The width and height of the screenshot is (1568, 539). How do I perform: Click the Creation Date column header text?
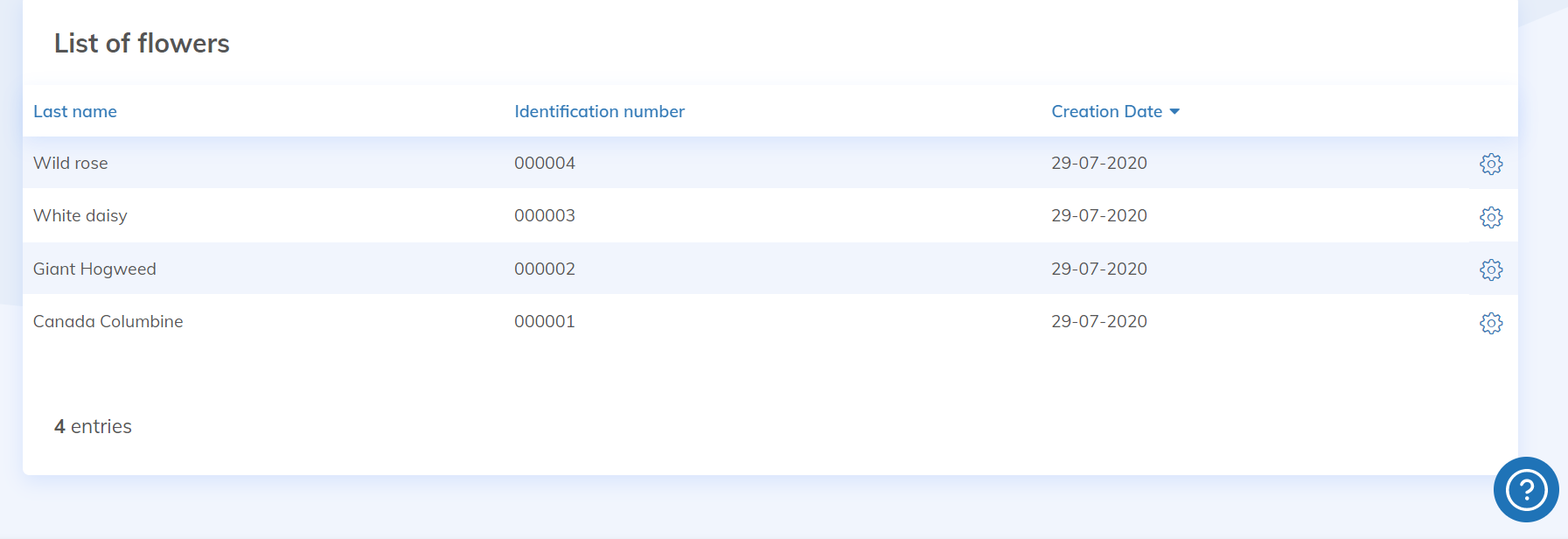[1106, 111]
